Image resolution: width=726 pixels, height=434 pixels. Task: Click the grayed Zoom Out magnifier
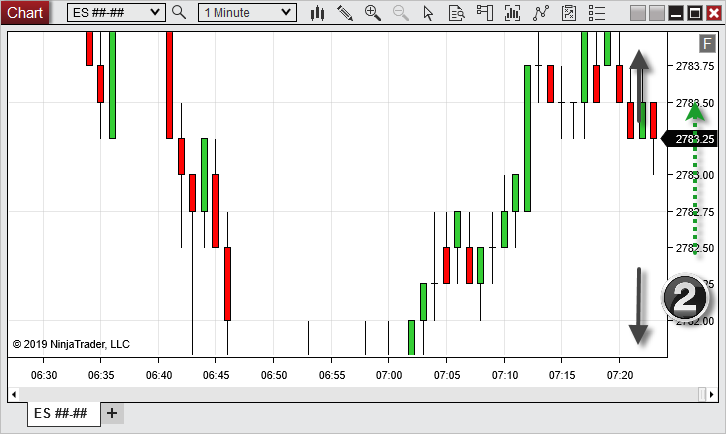click(401, 13)
